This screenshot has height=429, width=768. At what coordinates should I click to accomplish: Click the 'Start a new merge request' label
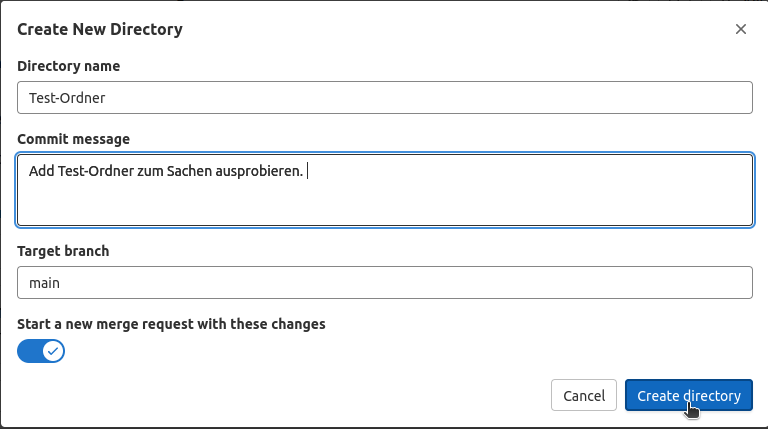171,324
